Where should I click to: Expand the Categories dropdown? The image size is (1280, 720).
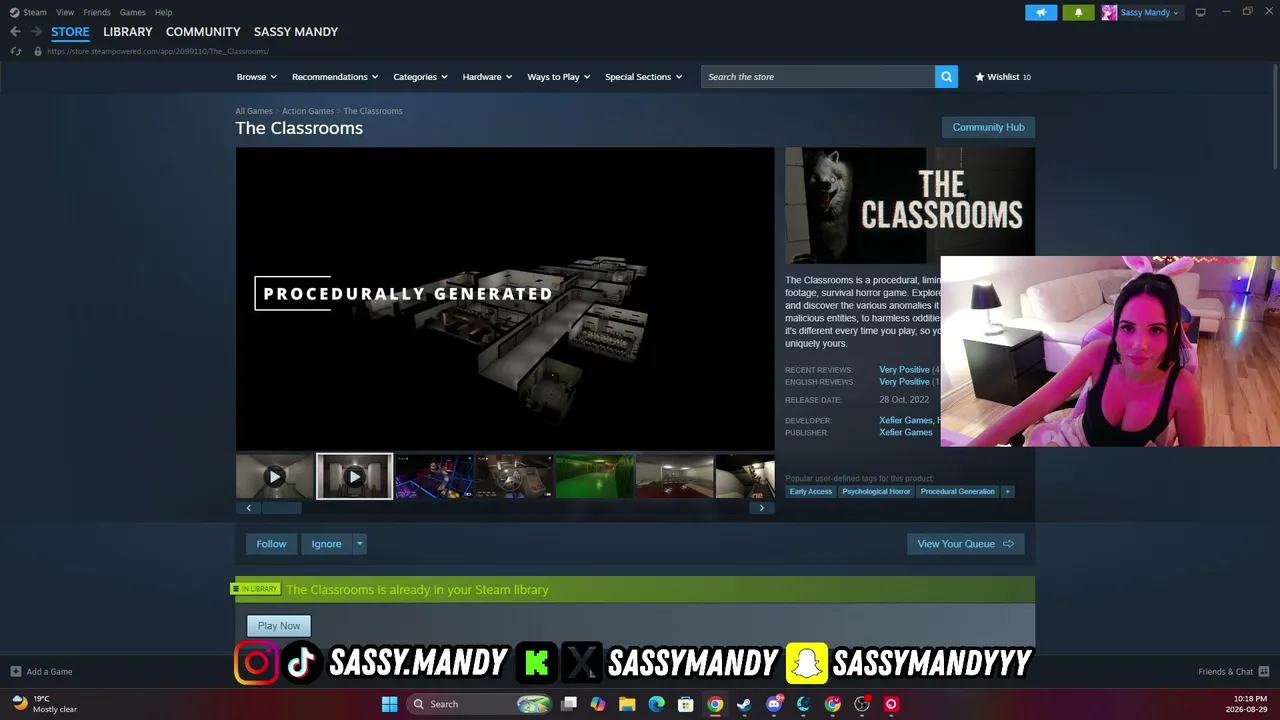tap(420, 77)
